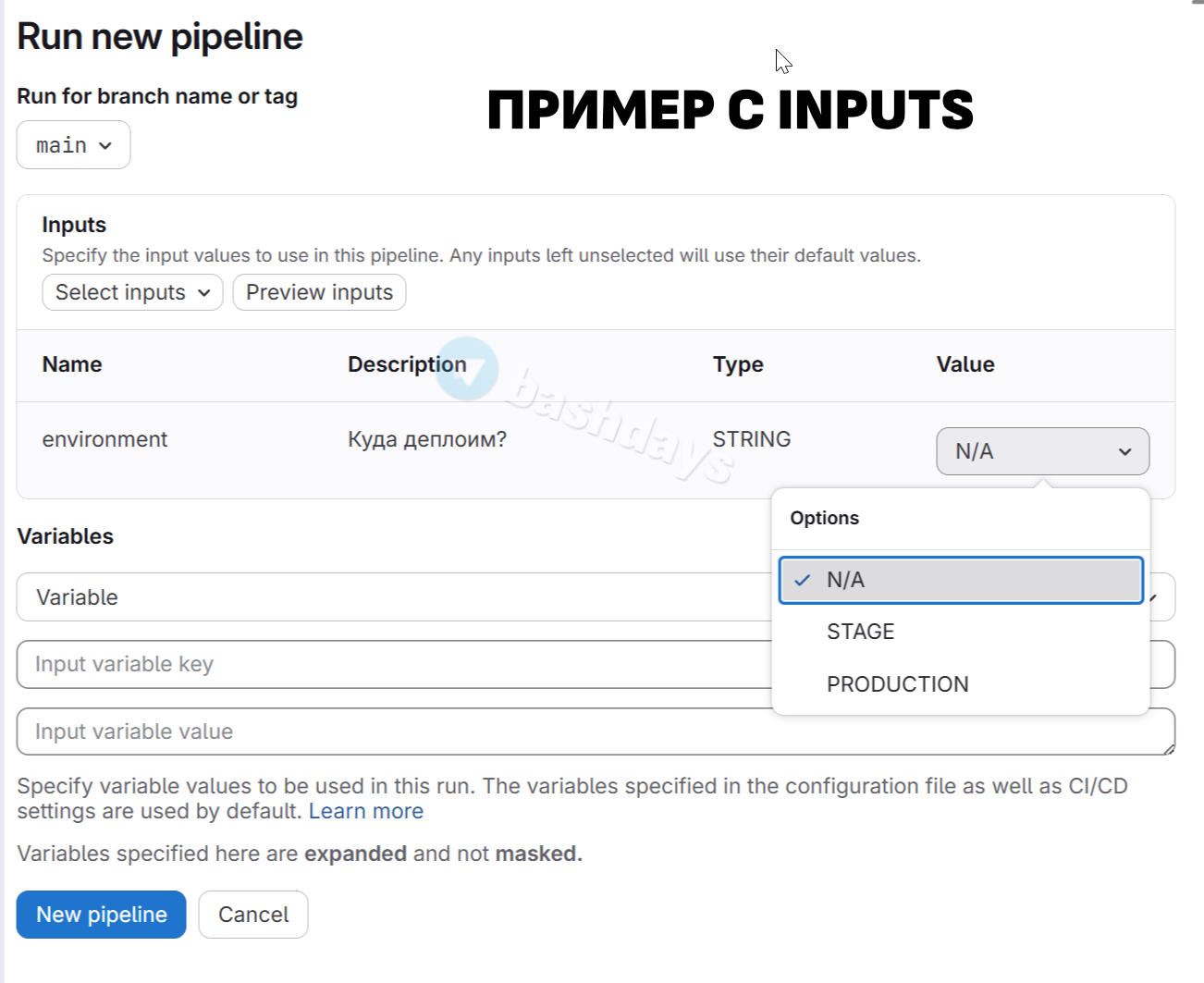Open the main branch selector dropdown
The width and height of the screenshot is (1204, 983).
pos(73,145)
